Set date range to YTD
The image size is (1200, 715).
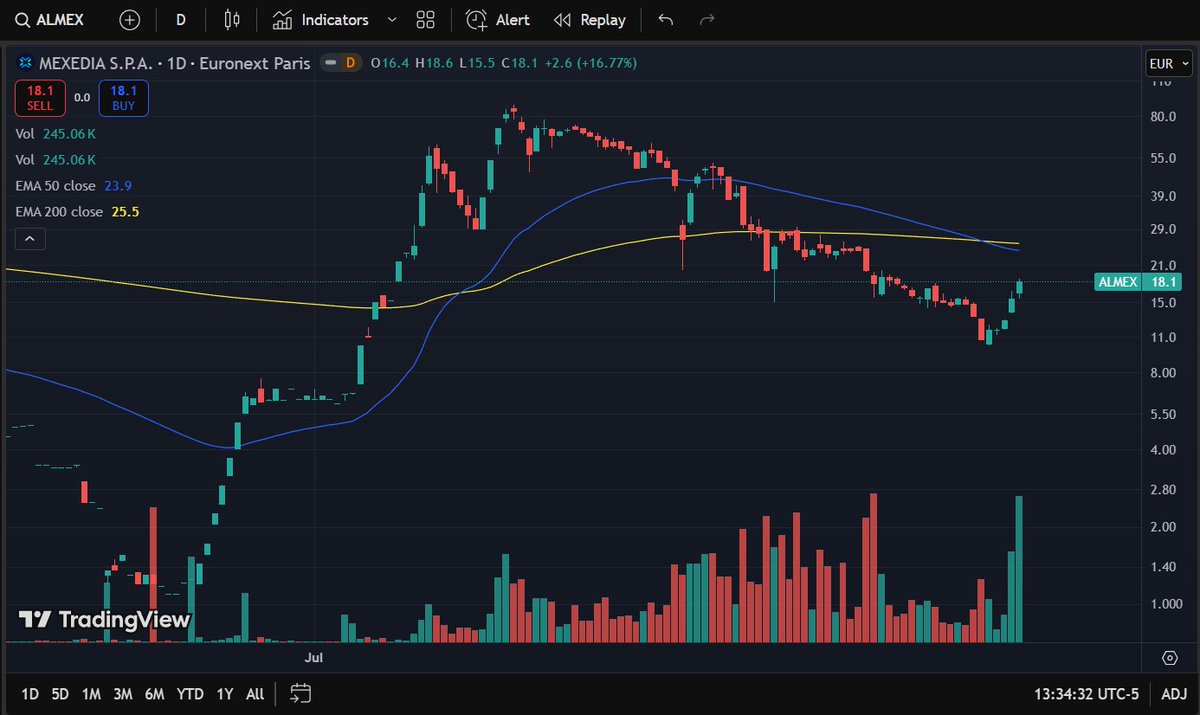(190, 693)
